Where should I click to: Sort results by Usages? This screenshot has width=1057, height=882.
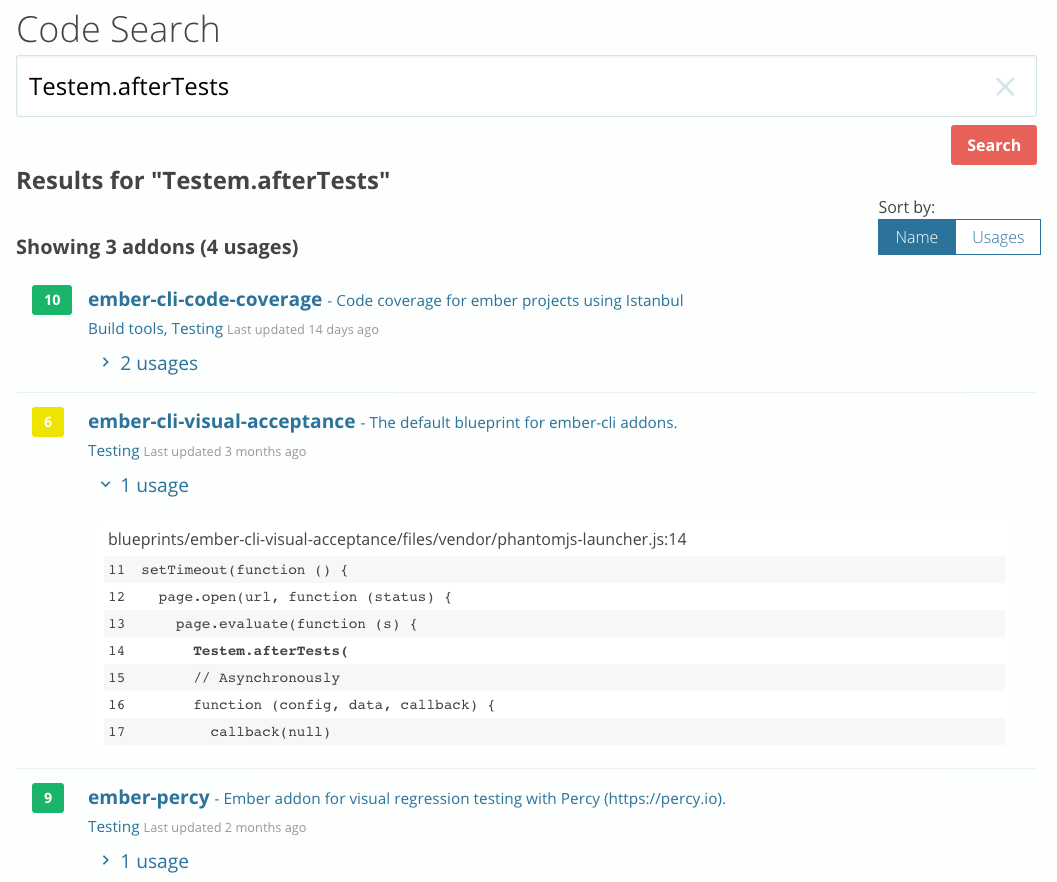pyautogui.click(x=998, y=237)
